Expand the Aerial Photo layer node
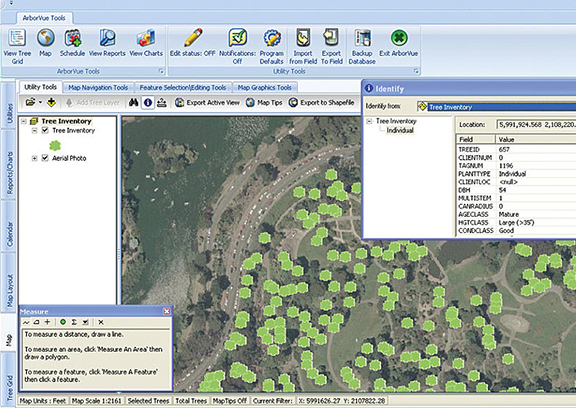This screenshot has width=576, height=408. 35,158
